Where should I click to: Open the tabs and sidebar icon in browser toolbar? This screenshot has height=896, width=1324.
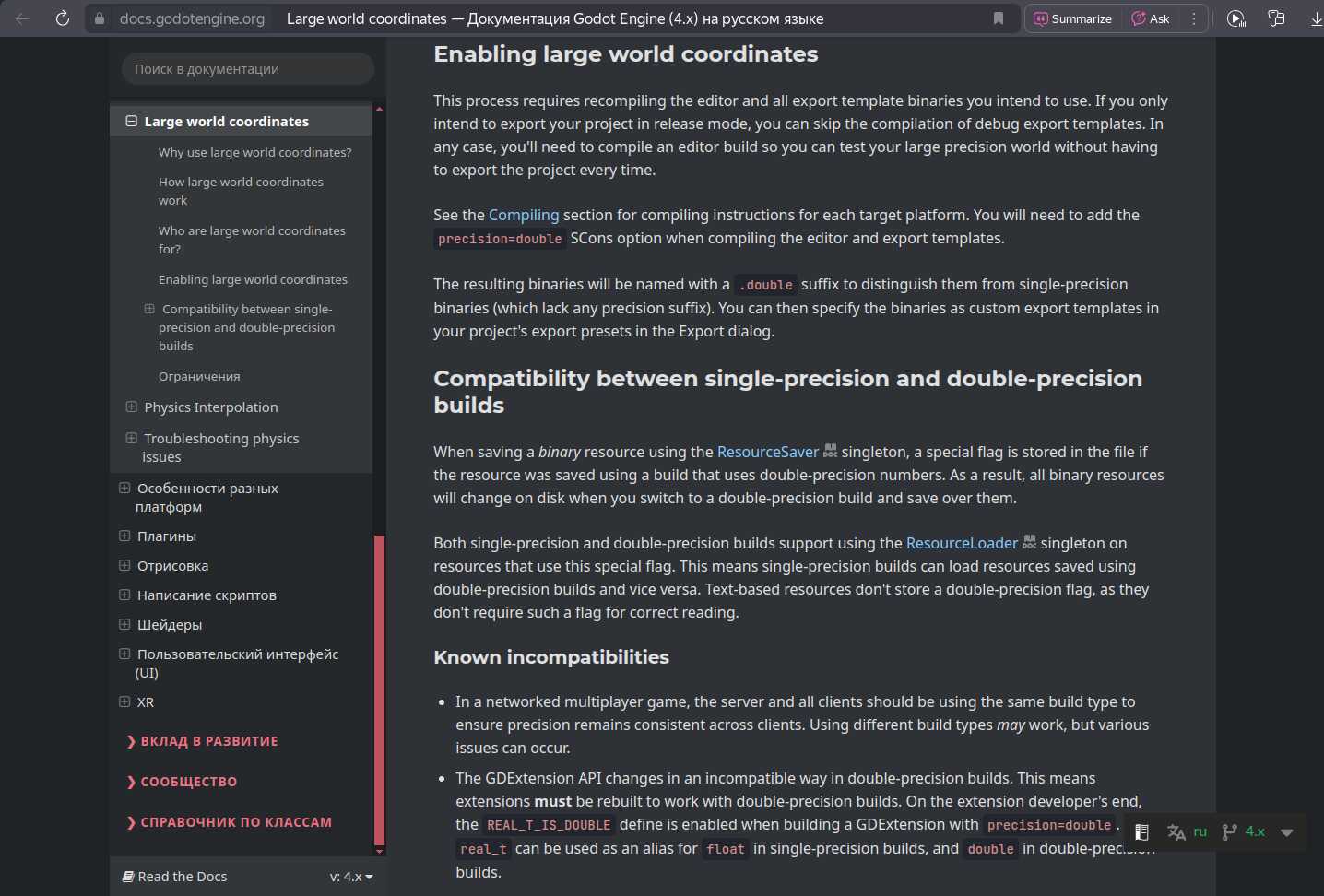[x=1277, y=18]
